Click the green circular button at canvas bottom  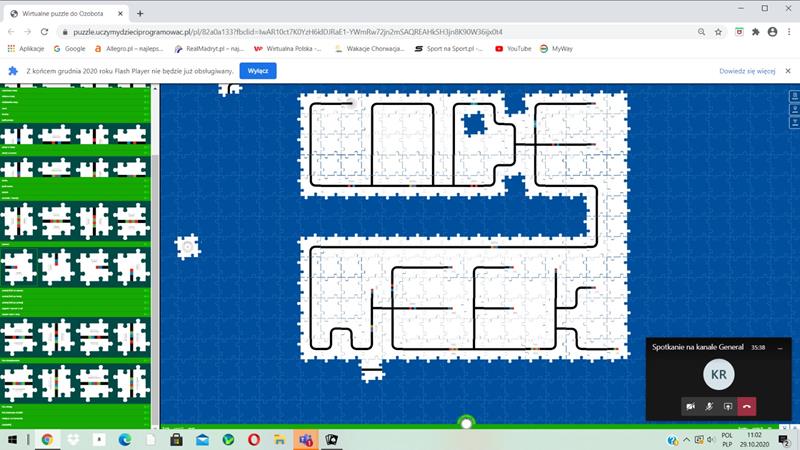coord(466,423)
